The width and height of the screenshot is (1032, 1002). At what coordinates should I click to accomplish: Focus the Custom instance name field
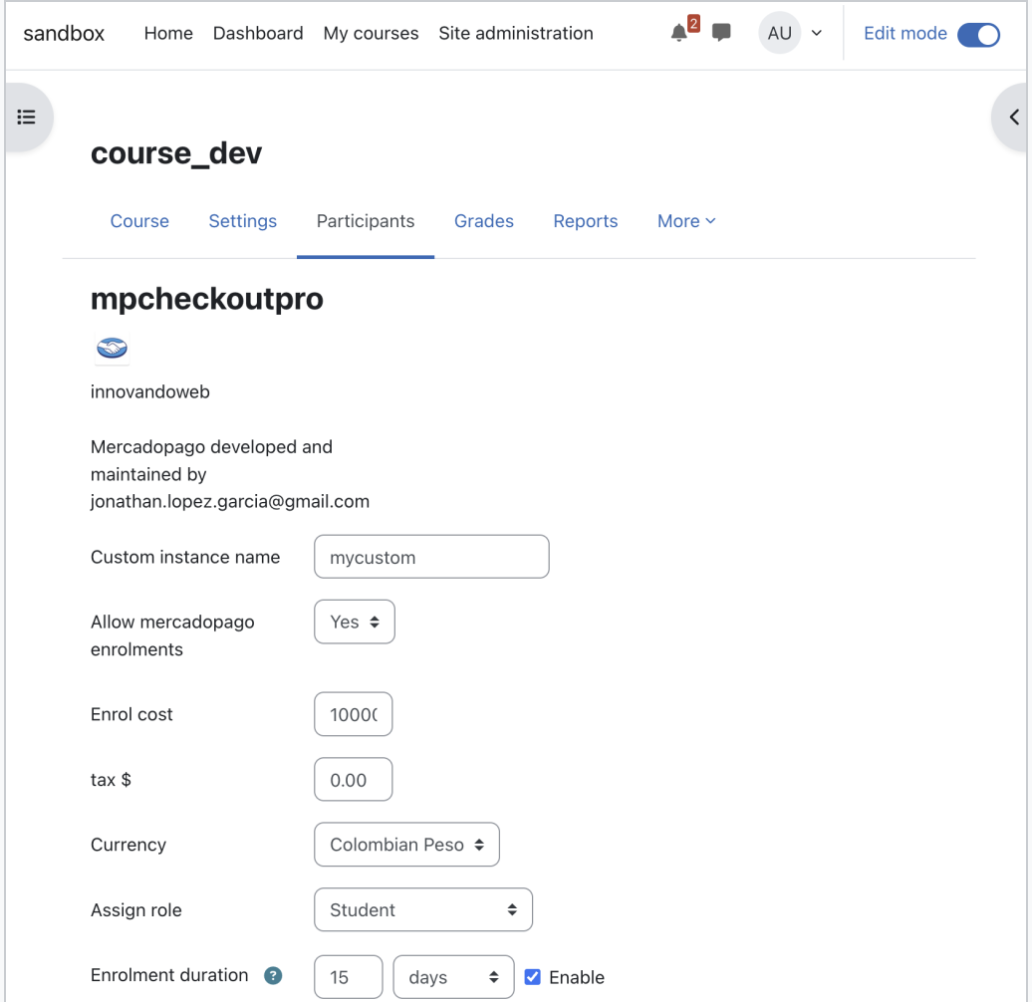[432, 557]
